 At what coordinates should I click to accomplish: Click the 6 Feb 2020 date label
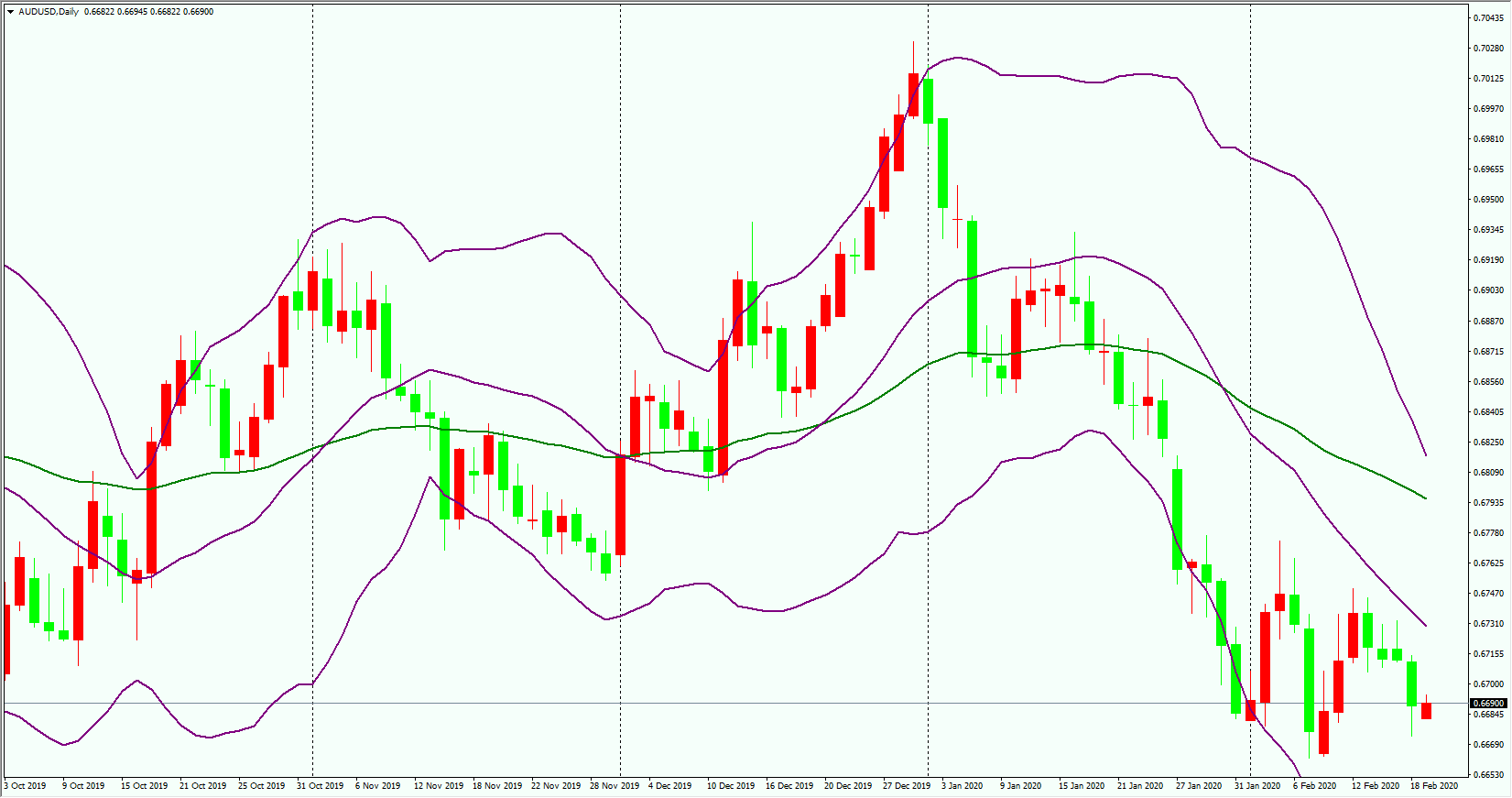pos(1314,785)
